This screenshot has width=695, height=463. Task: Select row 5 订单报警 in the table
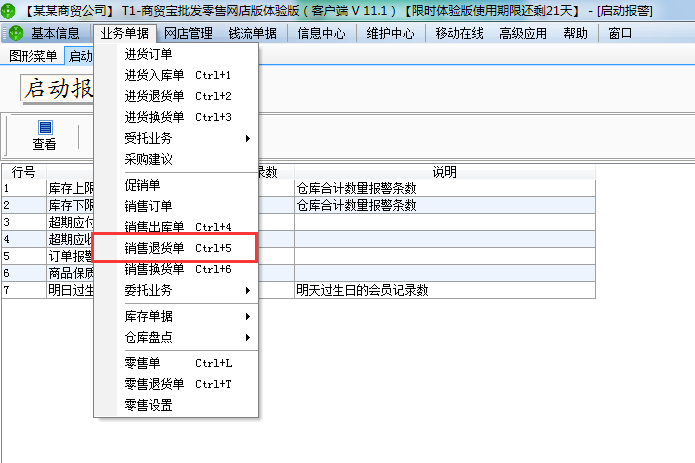click(70, 256)
